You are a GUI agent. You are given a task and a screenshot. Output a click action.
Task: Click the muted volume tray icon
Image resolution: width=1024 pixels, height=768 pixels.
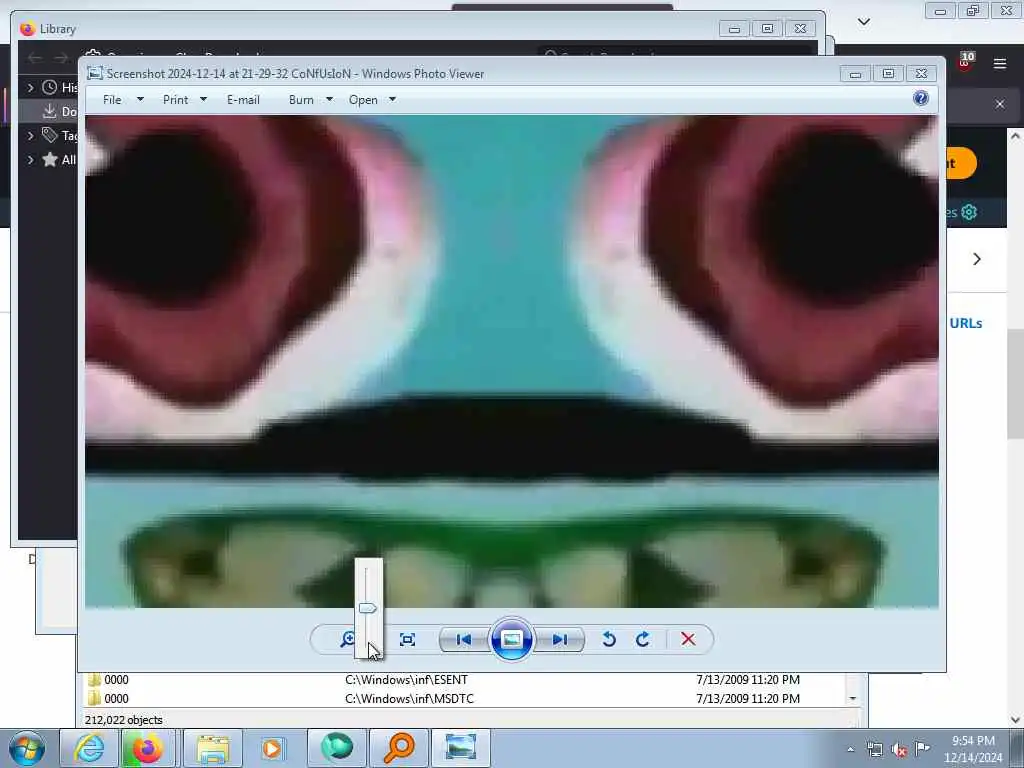(899, 750)
